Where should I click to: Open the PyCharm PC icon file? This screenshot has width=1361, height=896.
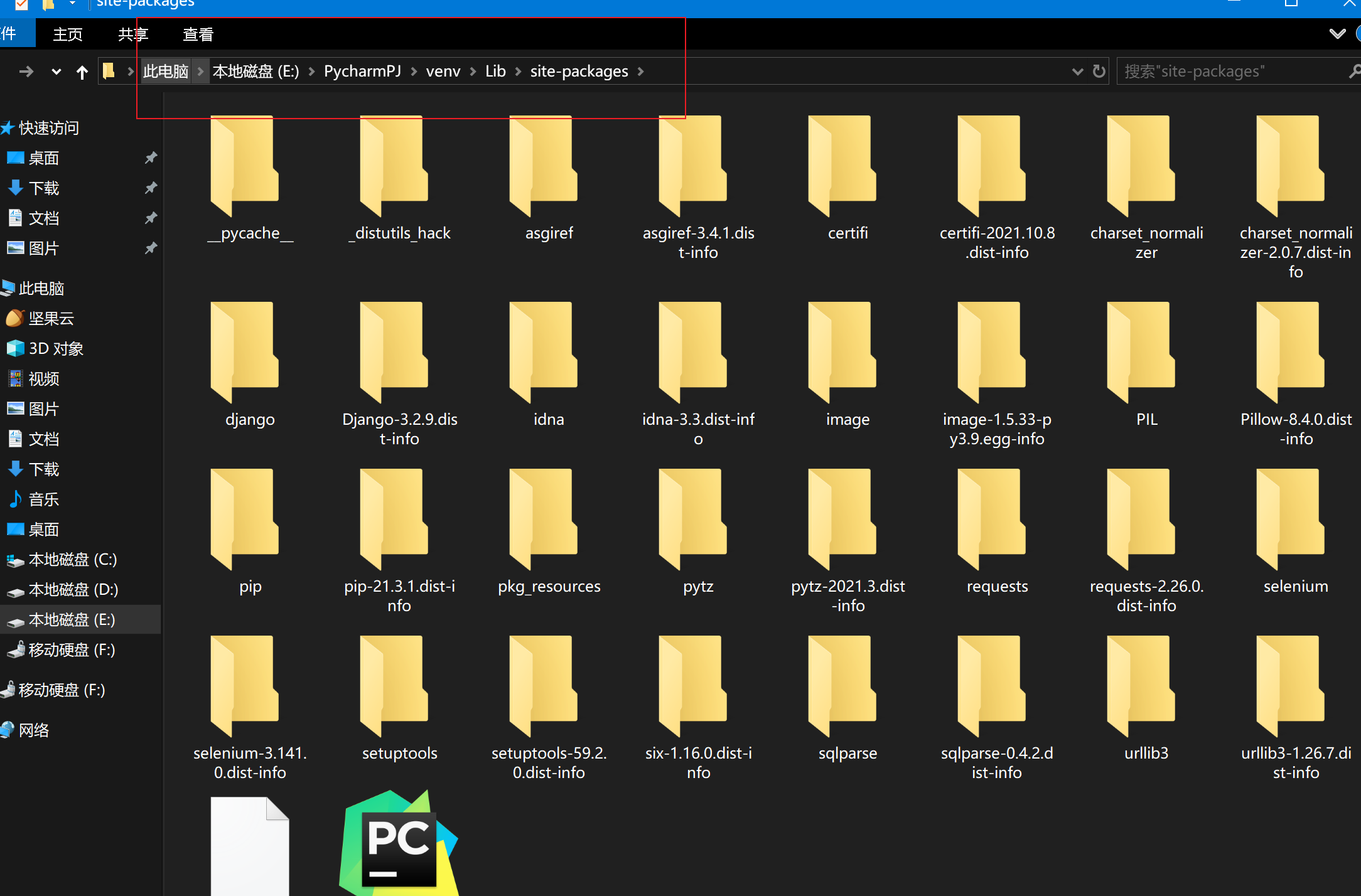[398, 843]
